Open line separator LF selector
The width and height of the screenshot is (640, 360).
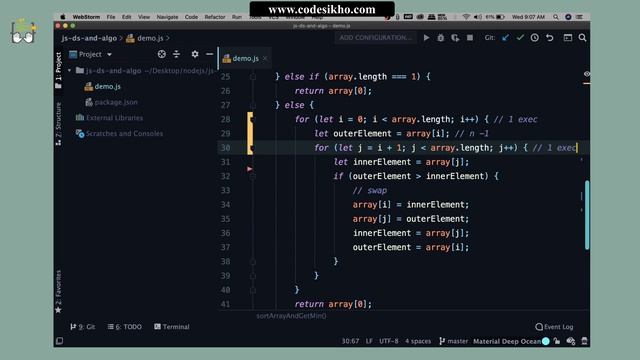click(369, 341)
